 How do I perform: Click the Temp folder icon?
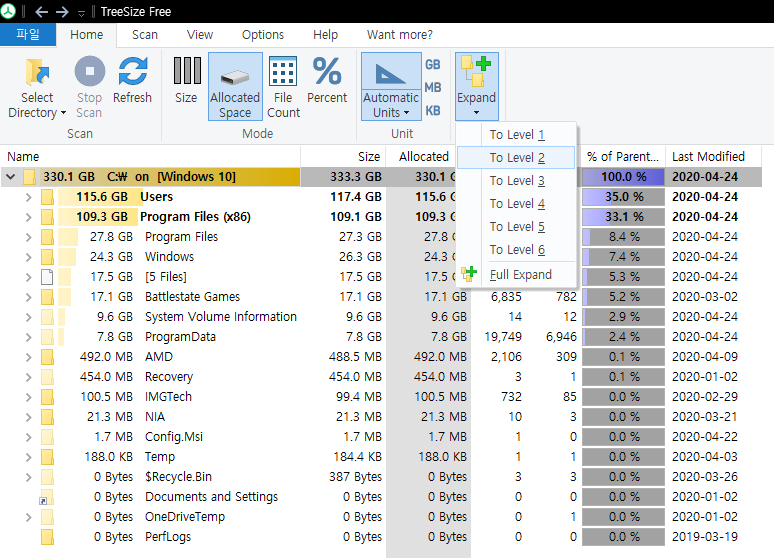(x=47, y=457)
